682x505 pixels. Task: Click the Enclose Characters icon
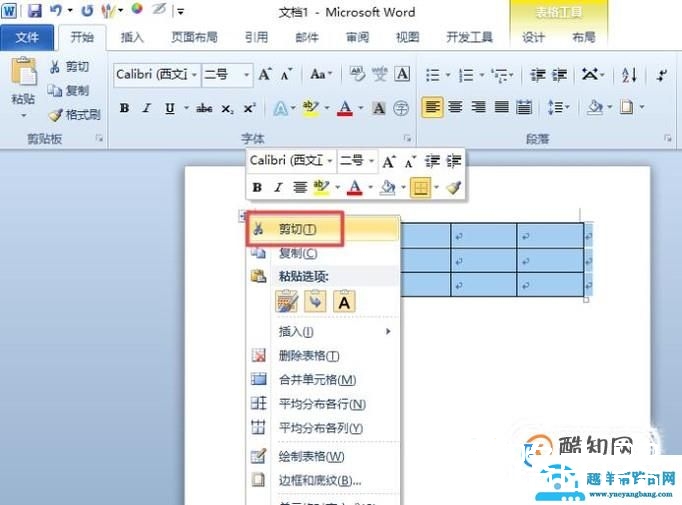point(401,108)
